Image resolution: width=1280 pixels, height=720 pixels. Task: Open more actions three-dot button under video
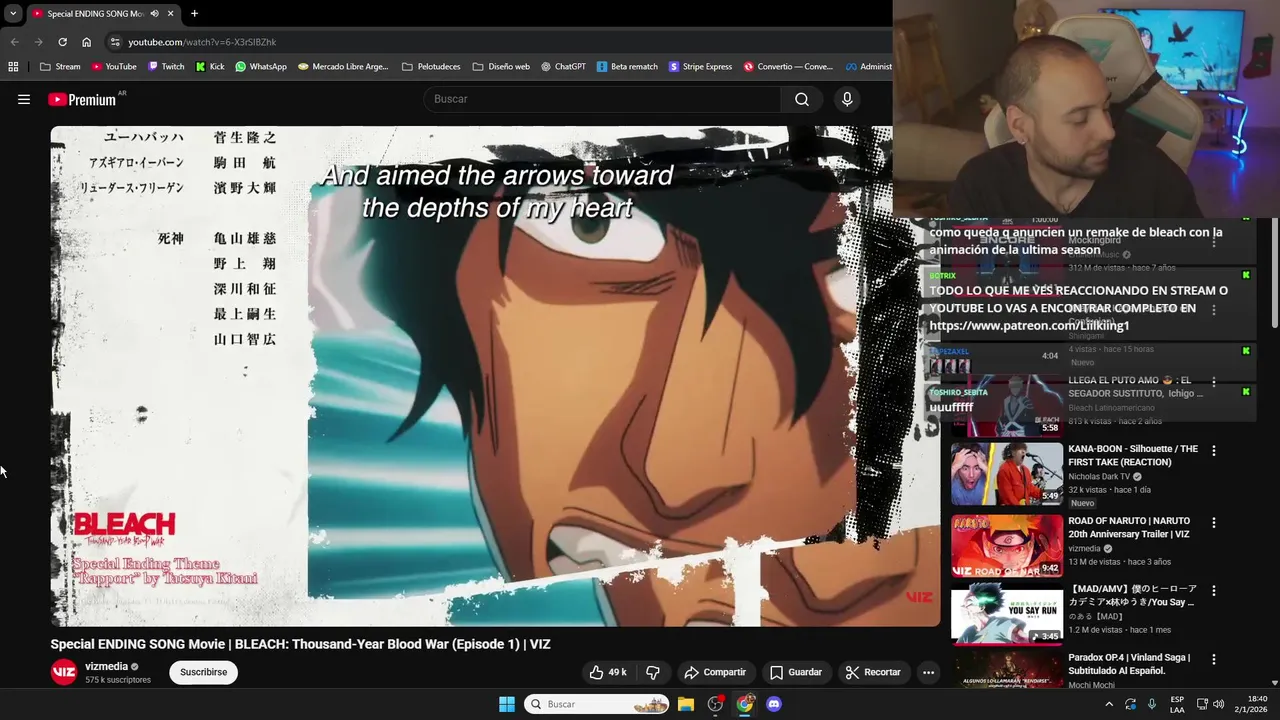coord(928,672)
